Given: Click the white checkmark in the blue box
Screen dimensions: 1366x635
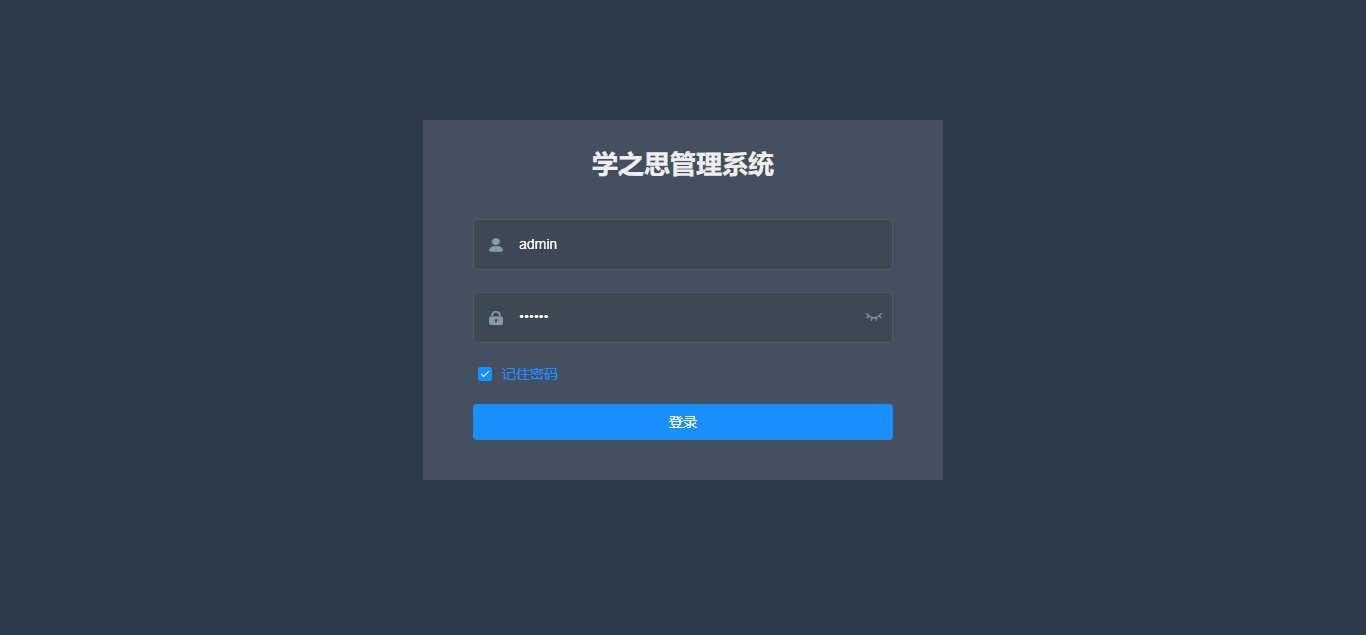Looking at the screenshot, I should tap(485, 374).
